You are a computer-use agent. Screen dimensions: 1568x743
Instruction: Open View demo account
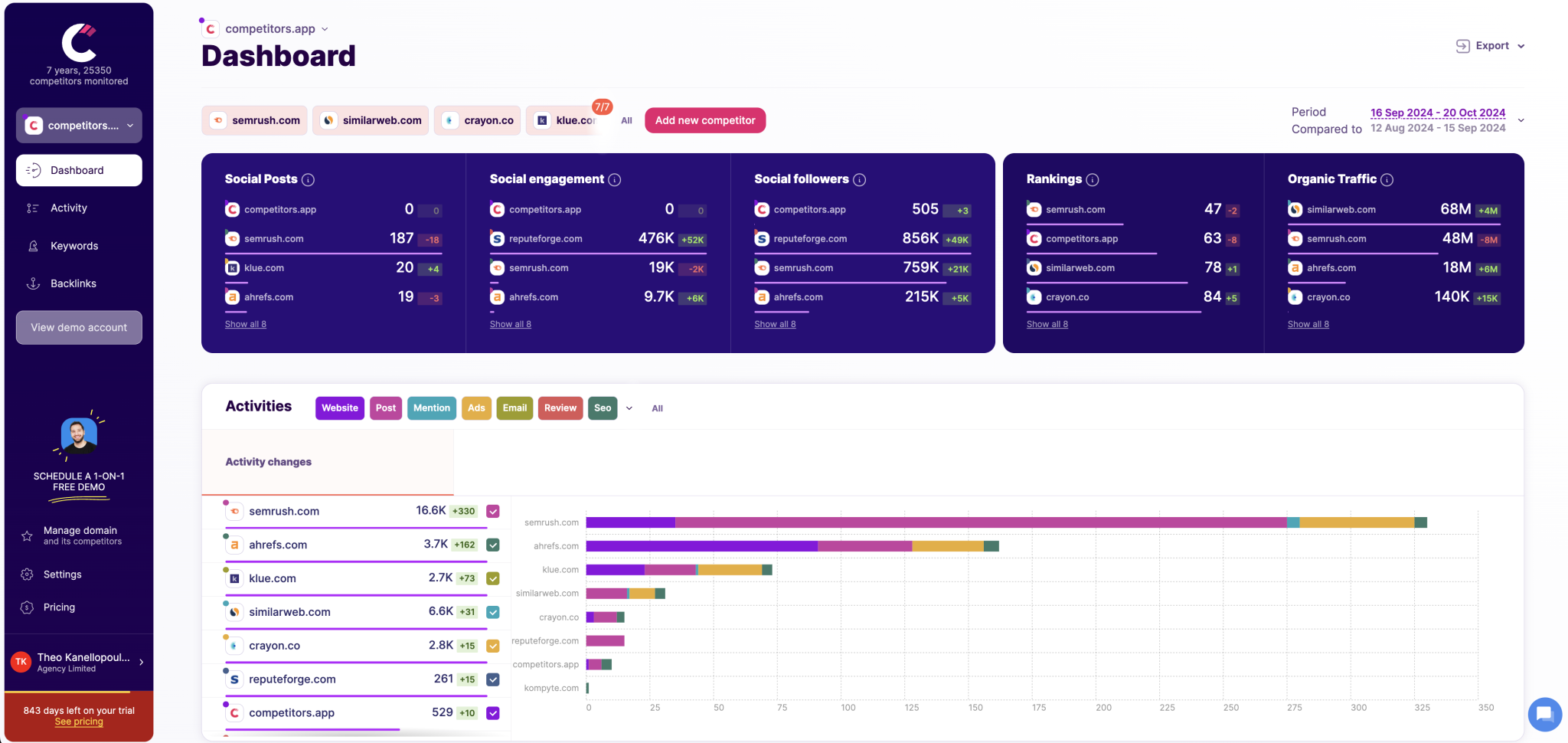click(x=78, y=327)
